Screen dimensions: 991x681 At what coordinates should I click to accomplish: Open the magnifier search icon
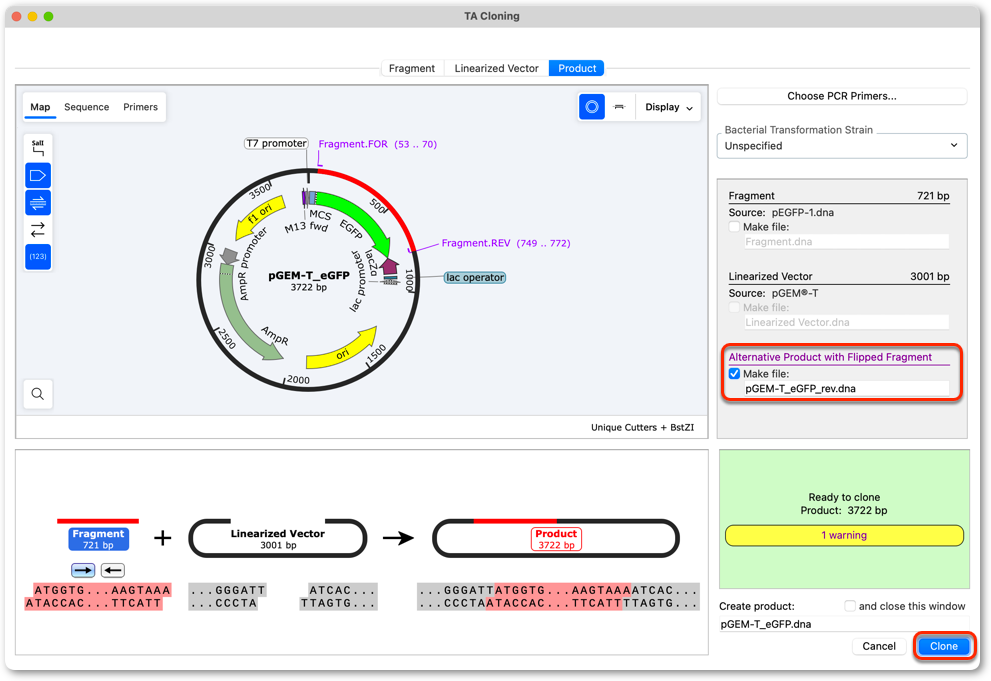(x=38, y=394)
